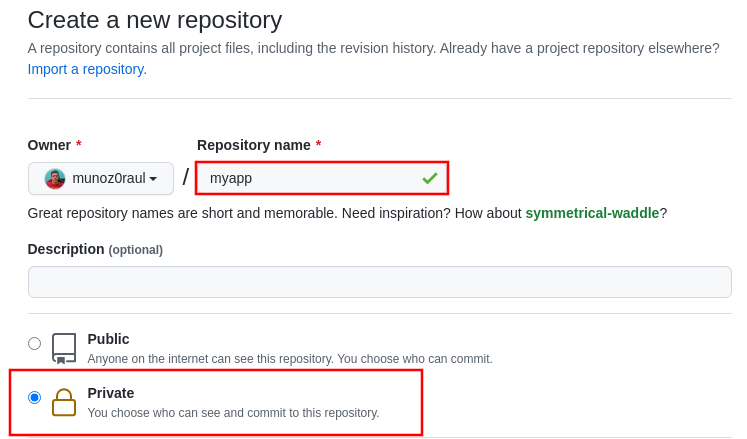747x439 pixels.
Task: Select the Private radio button
Action: 35,397
